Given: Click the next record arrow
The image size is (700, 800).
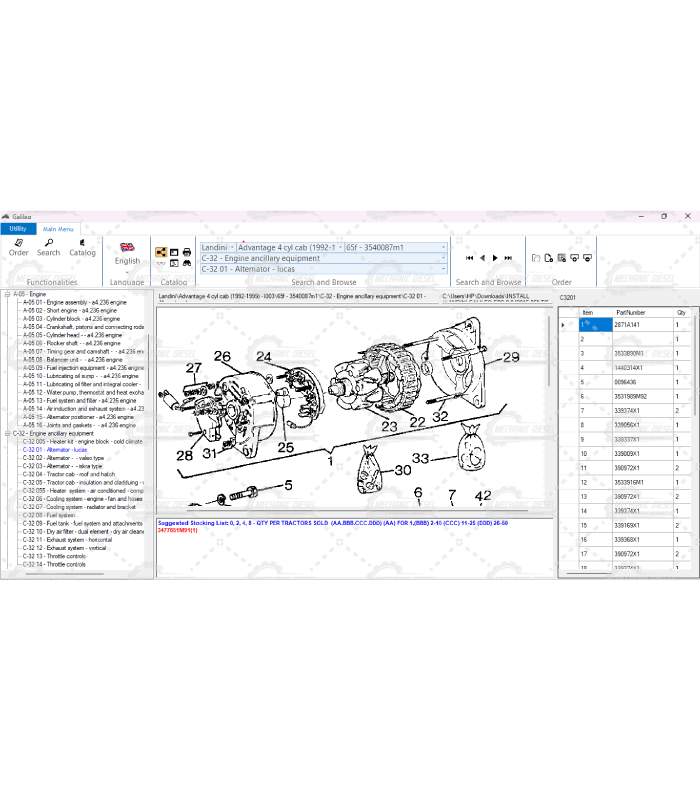Looking at the screenshot, I should pos(495,258).
